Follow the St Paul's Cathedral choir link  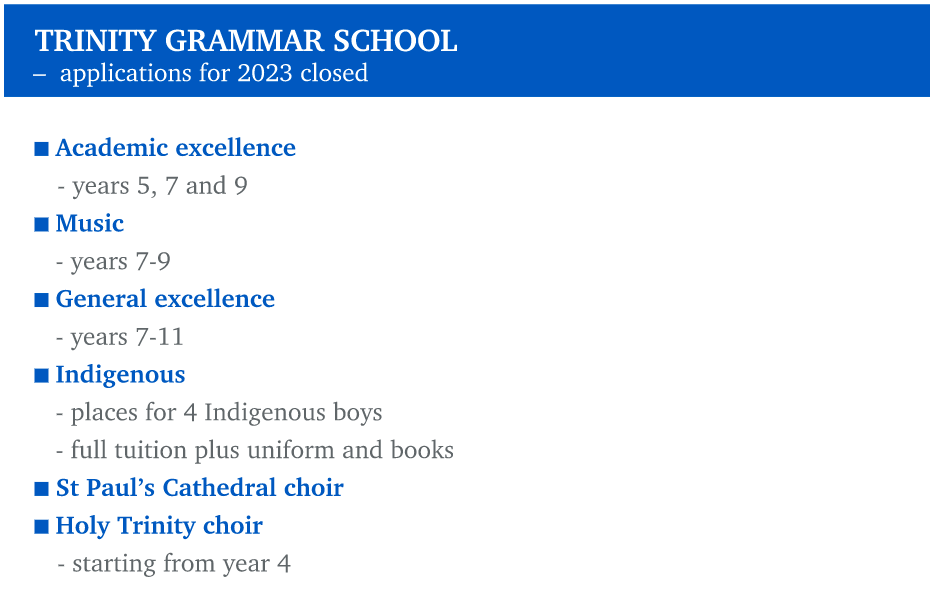tap(200, 487)
